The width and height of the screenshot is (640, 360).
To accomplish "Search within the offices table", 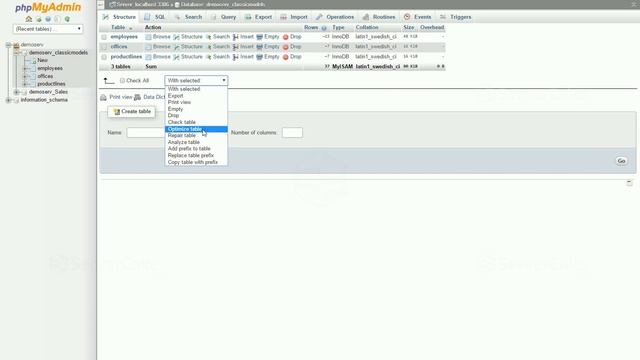I will [x=218, y=47].
